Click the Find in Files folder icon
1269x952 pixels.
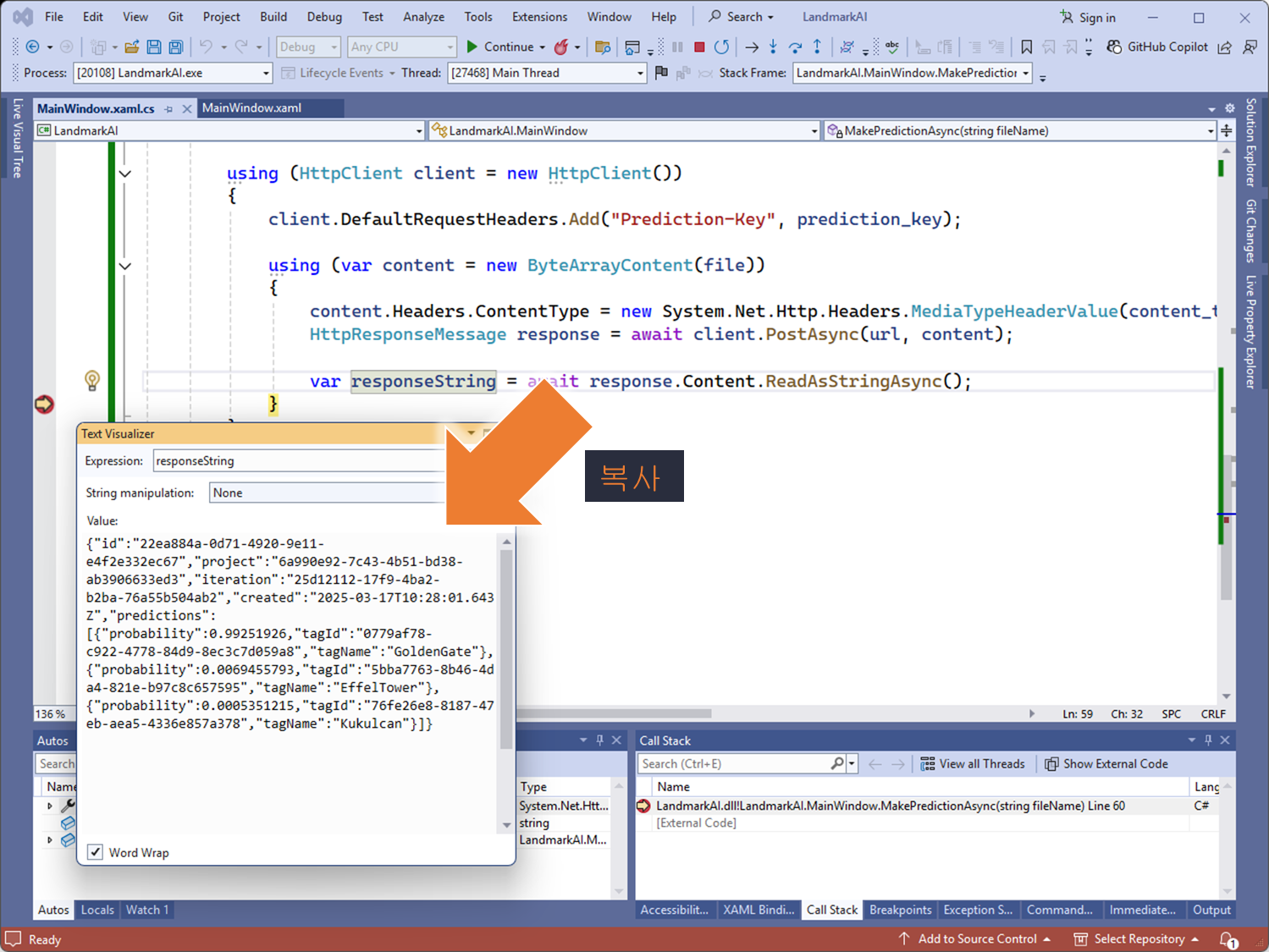click(603, 47)
